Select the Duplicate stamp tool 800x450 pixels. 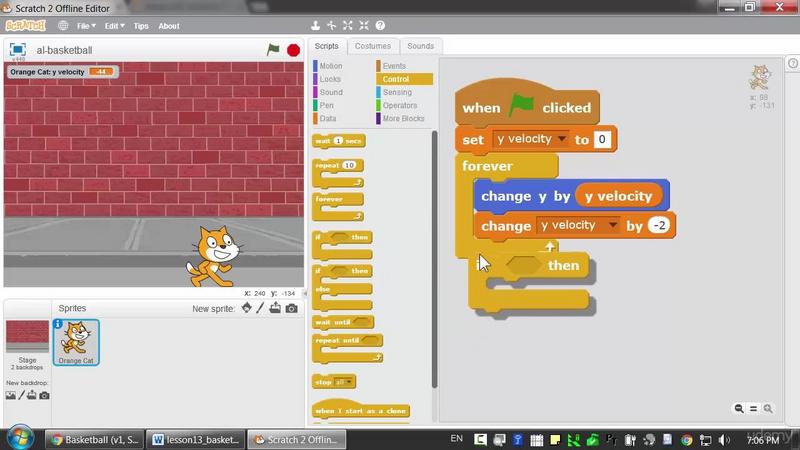[315, 26]
